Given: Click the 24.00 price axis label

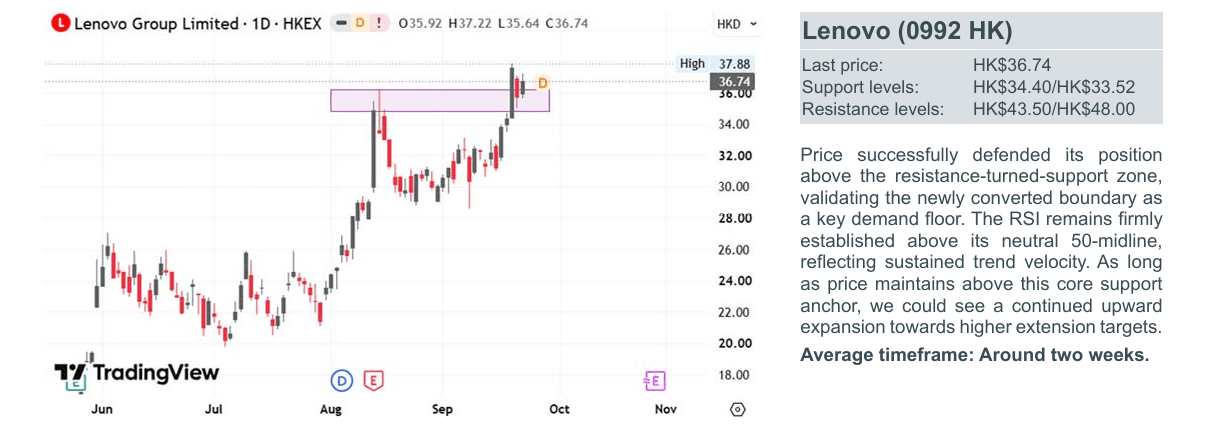Looking at the screenshot, I should click(734, 281).
